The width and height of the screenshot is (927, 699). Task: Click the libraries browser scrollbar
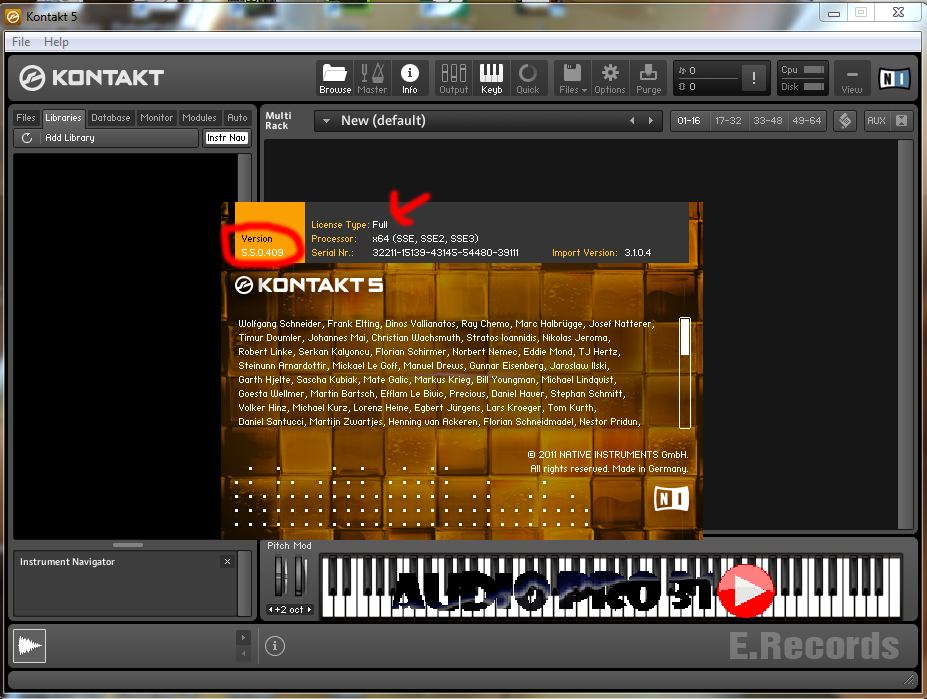(244, 177)
